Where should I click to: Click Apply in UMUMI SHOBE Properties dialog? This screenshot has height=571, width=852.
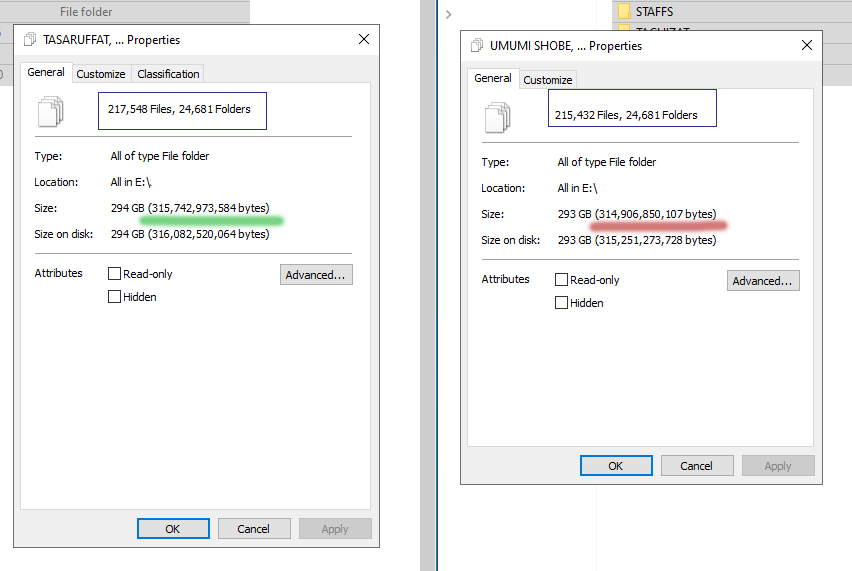coord(778,466)
